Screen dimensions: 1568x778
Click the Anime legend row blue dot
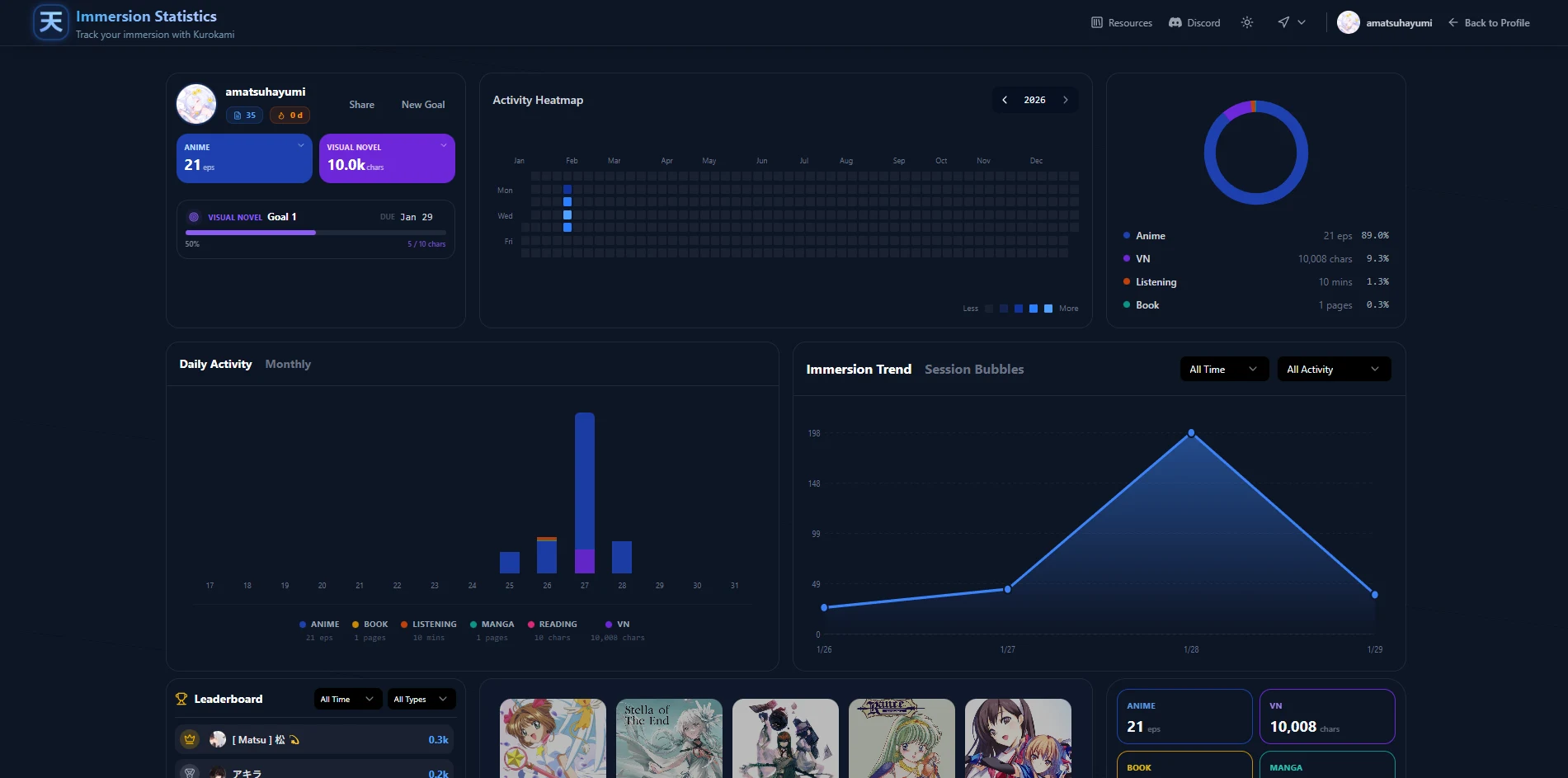click(x=1127, y=236)
